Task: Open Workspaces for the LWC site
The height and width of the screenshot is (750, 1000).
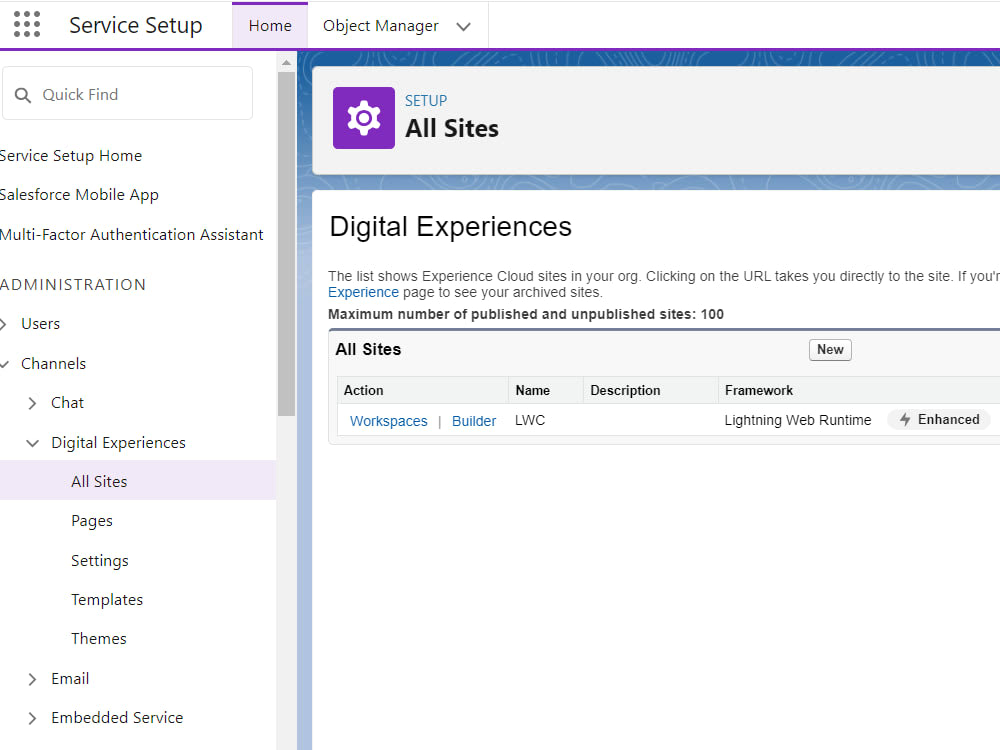Action: 388,421
